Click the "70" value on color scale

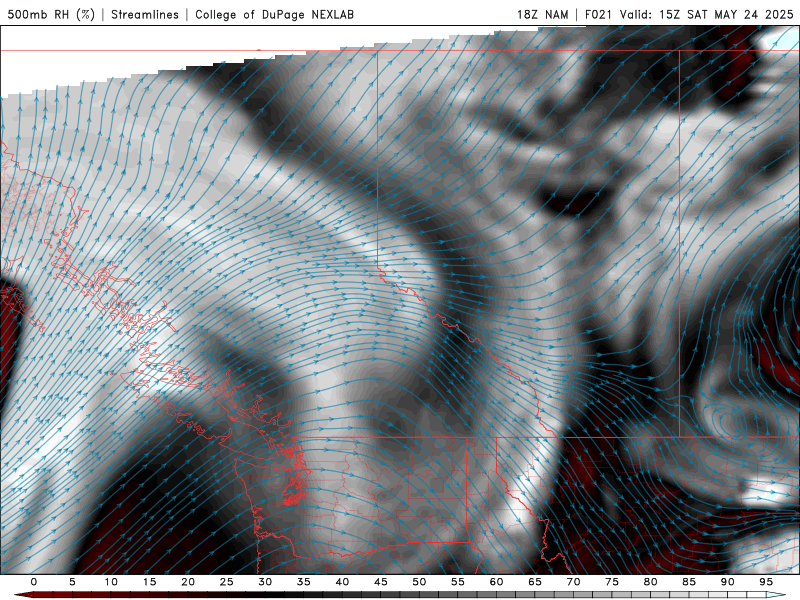point(573,582)
